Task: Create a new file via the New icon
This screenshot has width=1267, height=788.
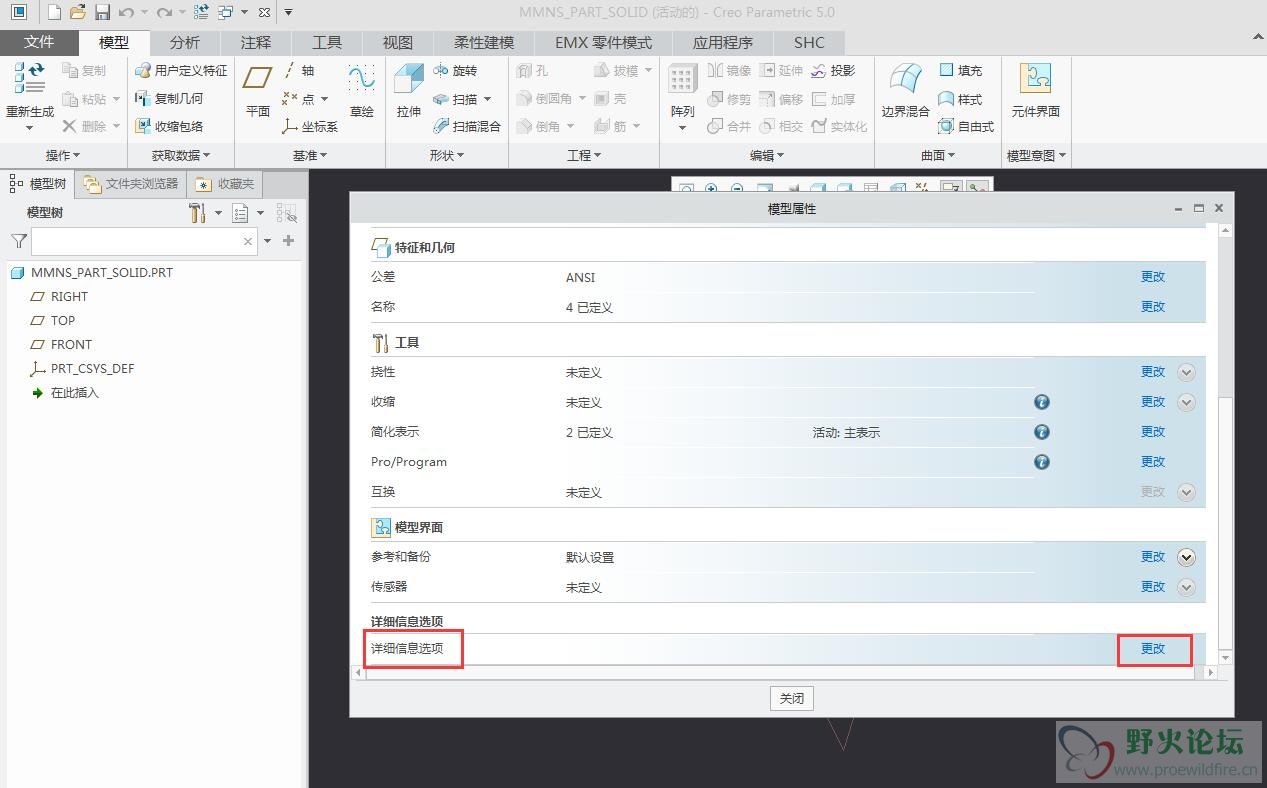Action: pyautogui.click(x=54, y=12)
